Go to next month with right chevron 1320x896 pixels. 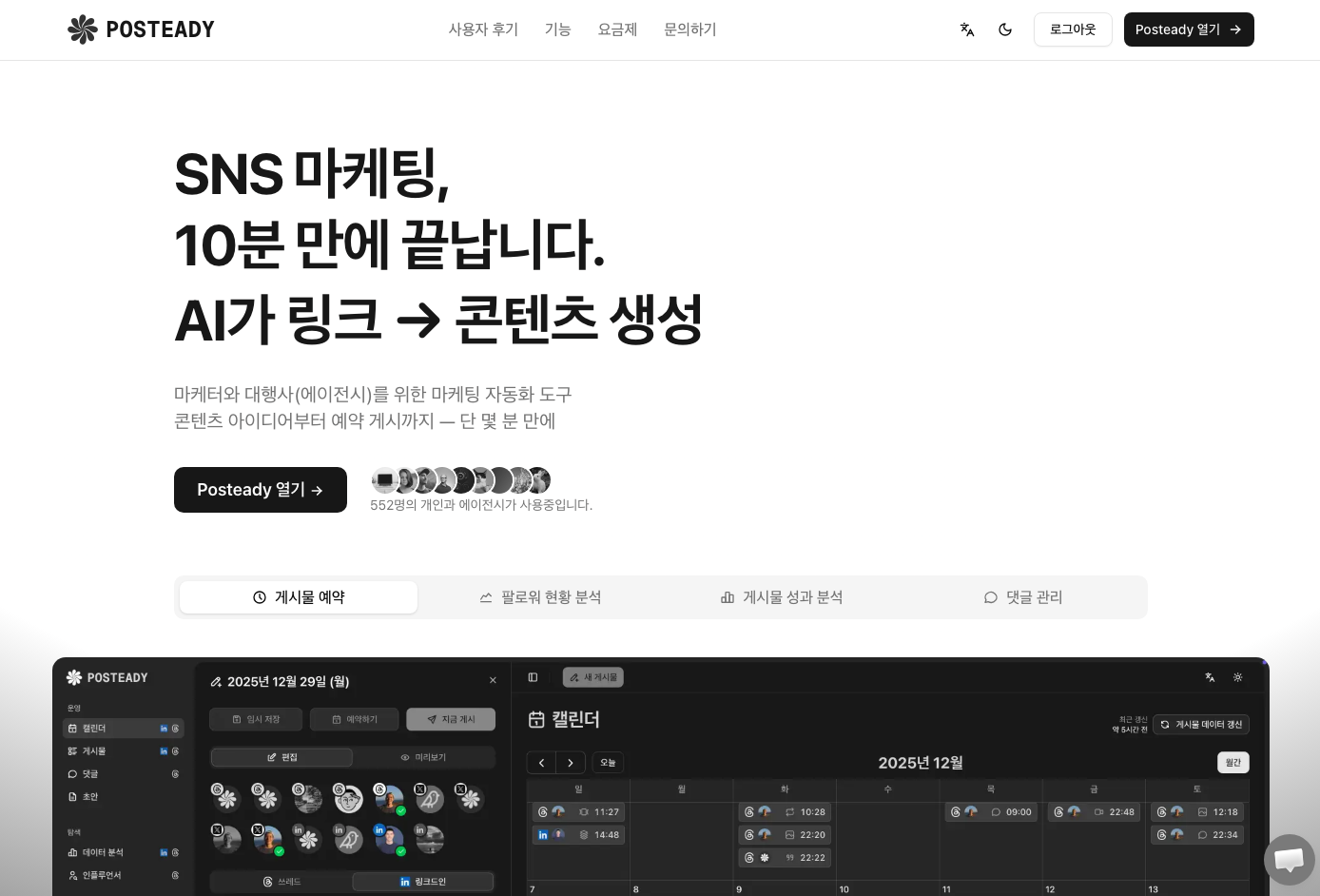tap(571, 763)
